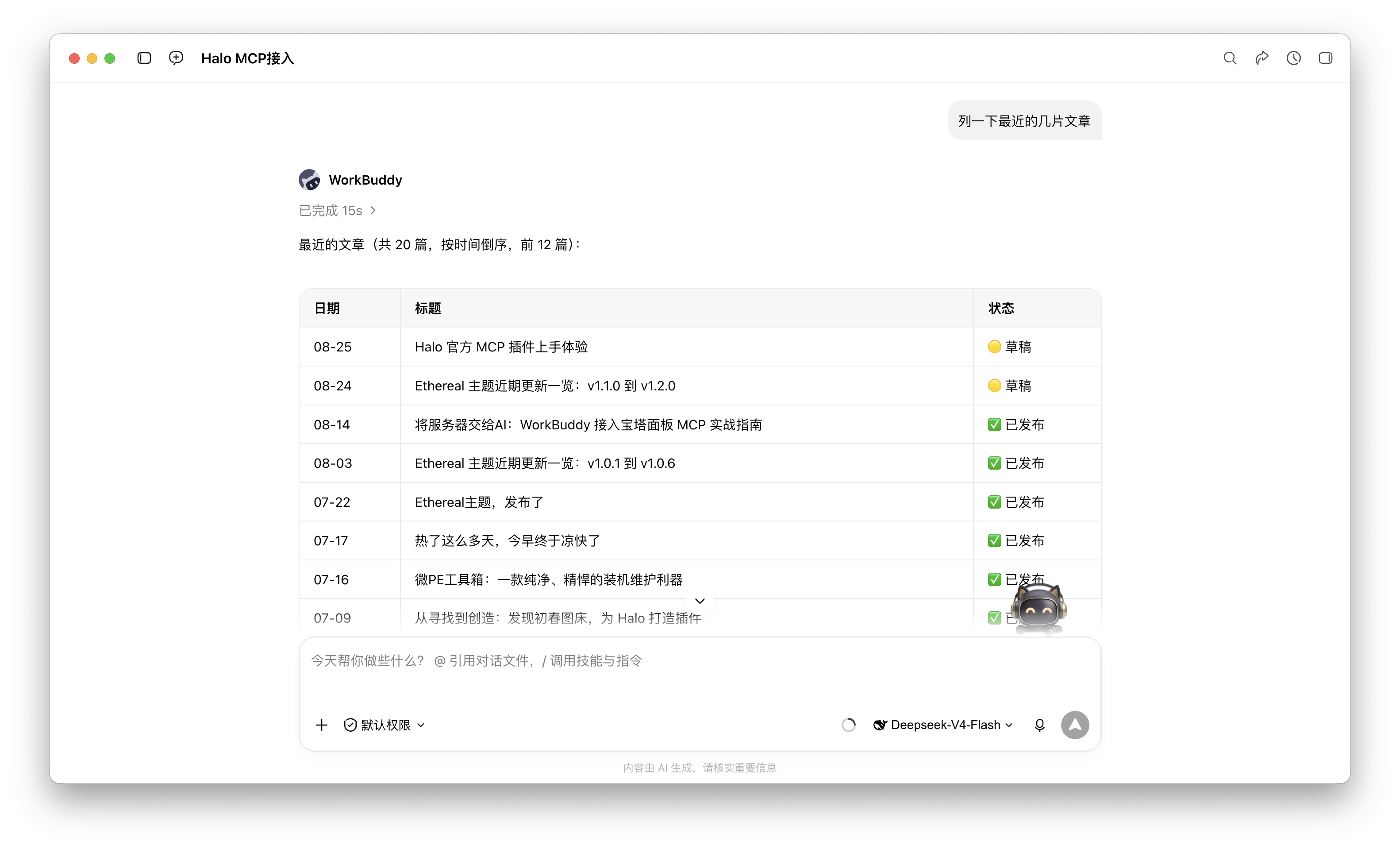
Task: Click the microphone voice input icon
Action: point(1040,725)
